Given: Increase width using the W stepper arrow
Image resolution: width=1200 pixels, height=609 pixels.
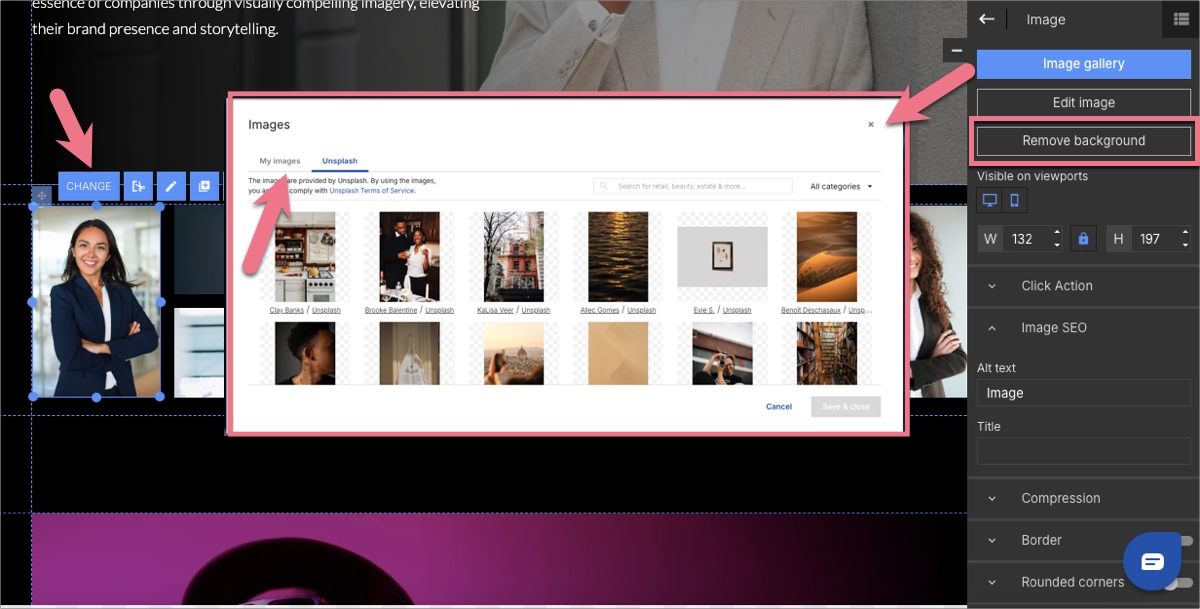Looking at the screenshot, I should [1058, 233].
